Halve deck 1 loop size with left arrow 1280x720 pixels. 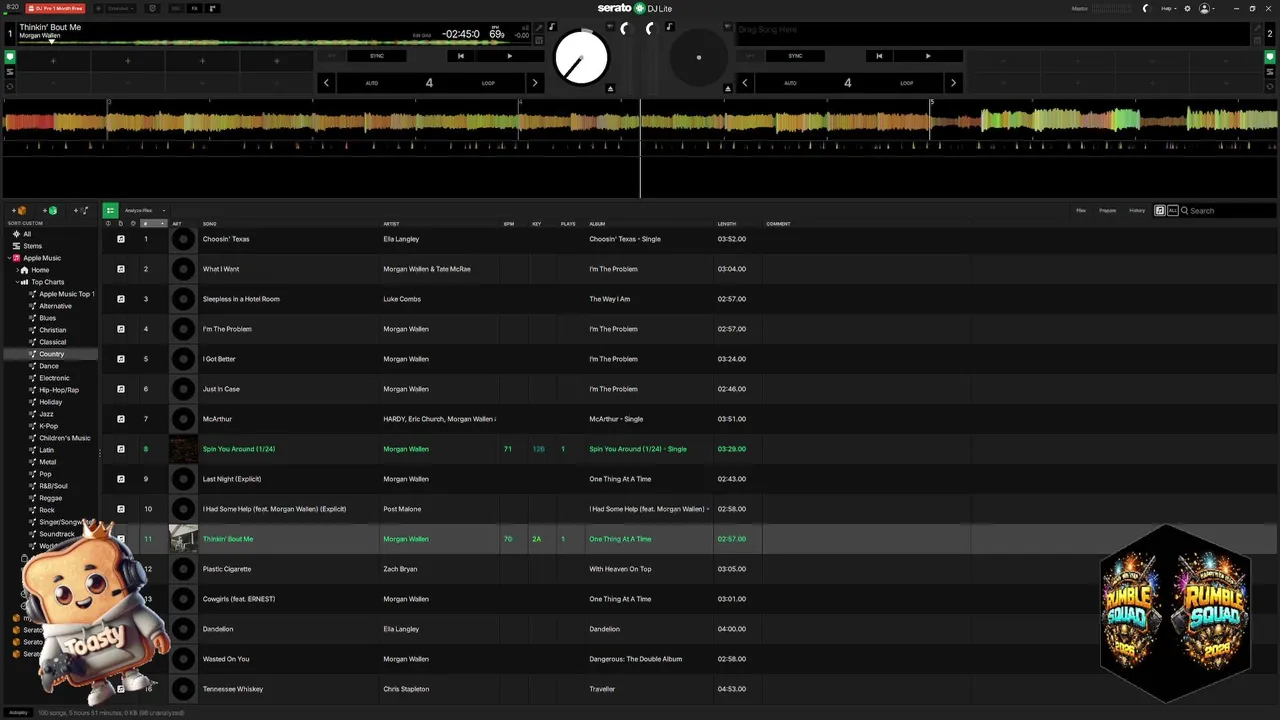point(326,83)
